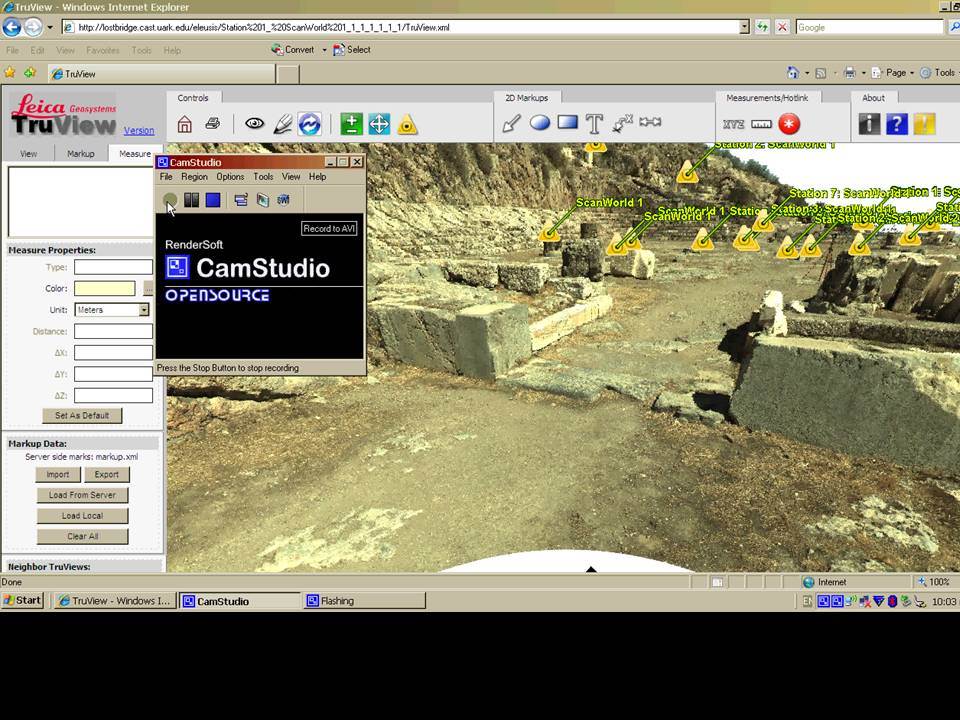
Task: Click the measurement Color swatch
Action: point(105,288)
